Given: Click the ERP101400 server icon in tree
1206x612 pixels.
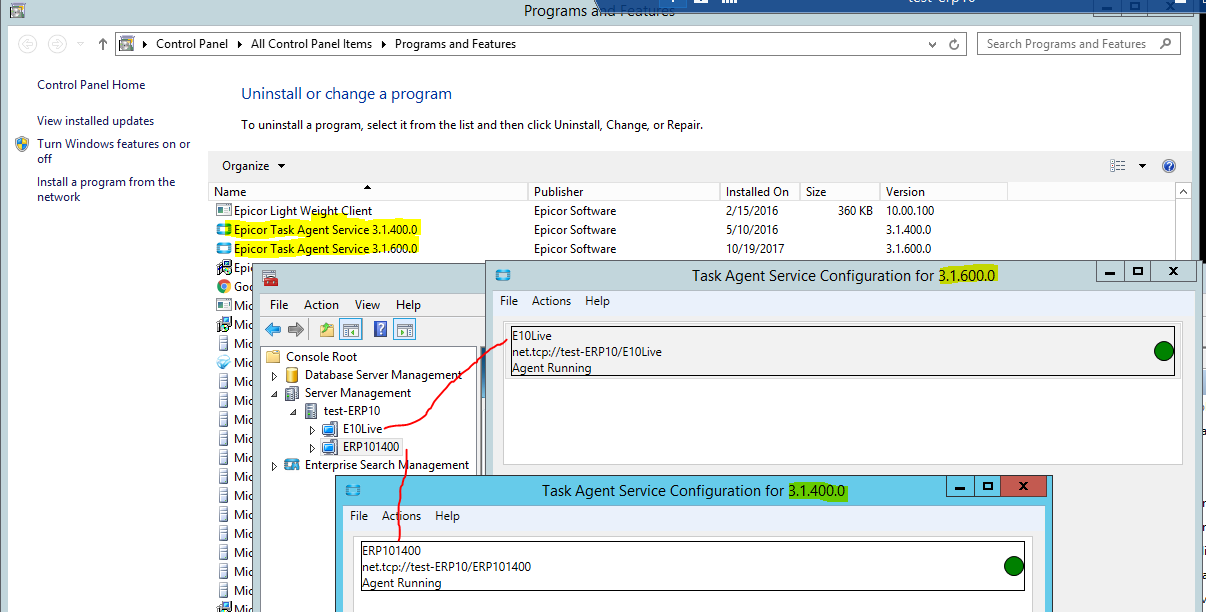Looking at the screenshot, I should [x=331, y=447].
